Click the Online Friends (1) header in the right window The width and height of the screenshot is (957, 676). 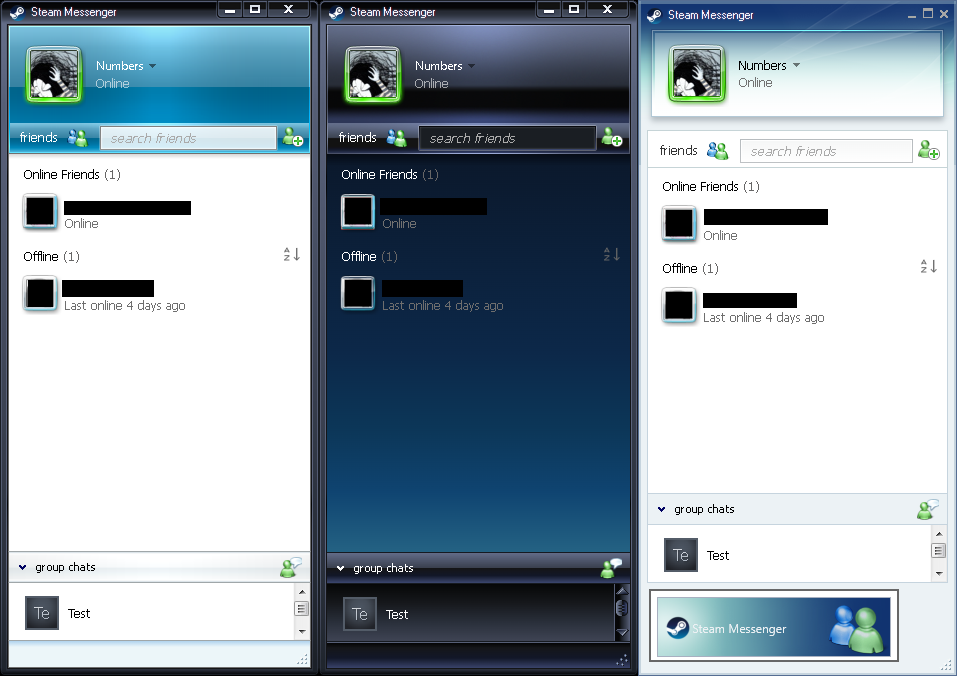click(x=711, y=186)
